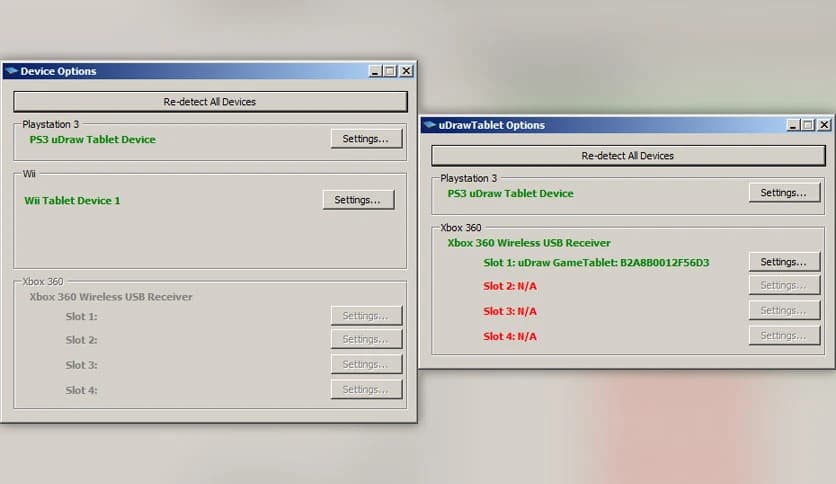Click greyed Settings for Slot 1 in Device Options
This screenshot has width=836, height=484.
point(366,316)
